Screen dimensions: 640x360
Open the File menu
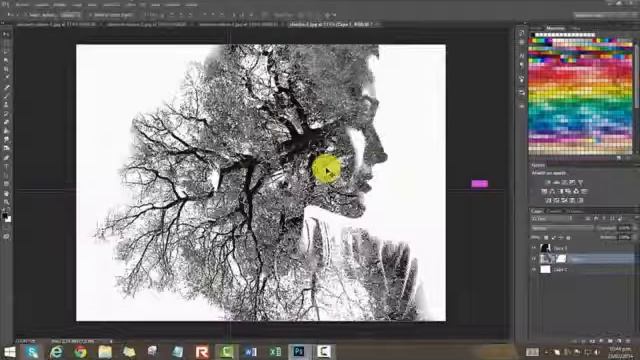pos(22,5)
